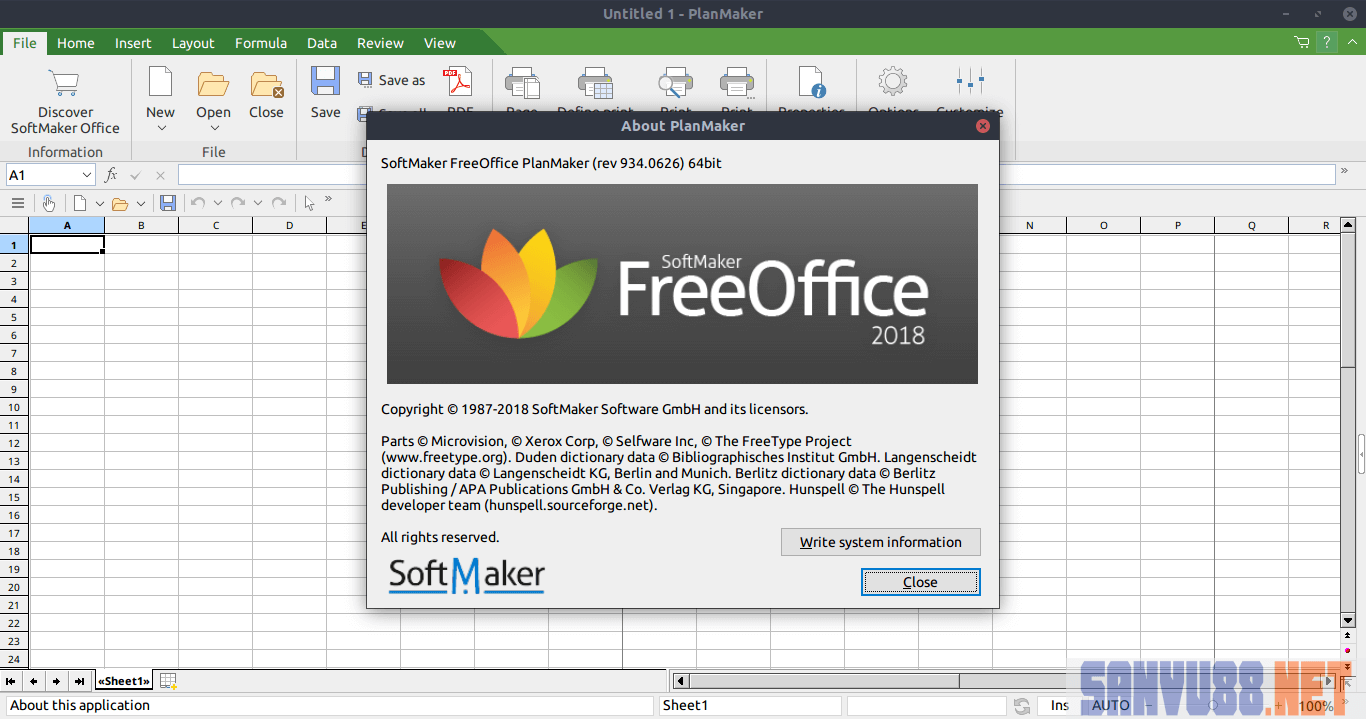This screenshot has width=1366, height=719.
Task: Open the Undo history dropdown arrow
Action: coord(218,204)
